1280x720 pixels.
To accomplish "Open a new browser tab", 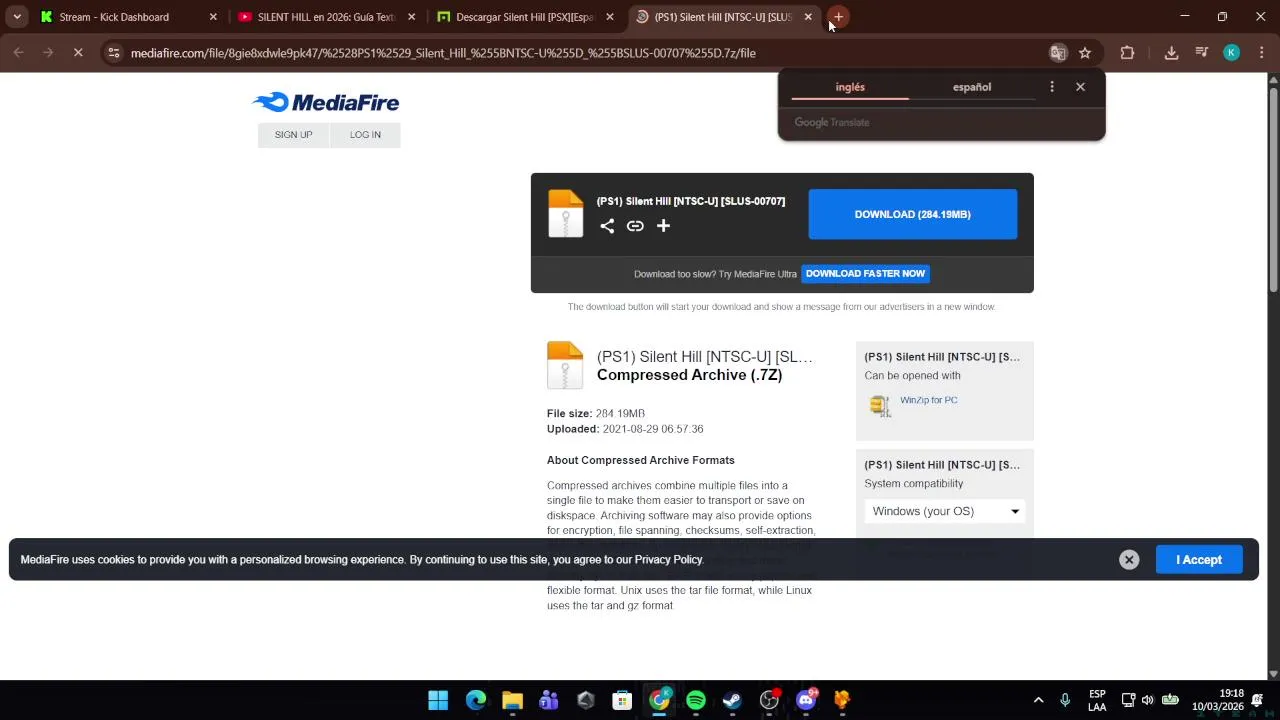I will point(838,17).
